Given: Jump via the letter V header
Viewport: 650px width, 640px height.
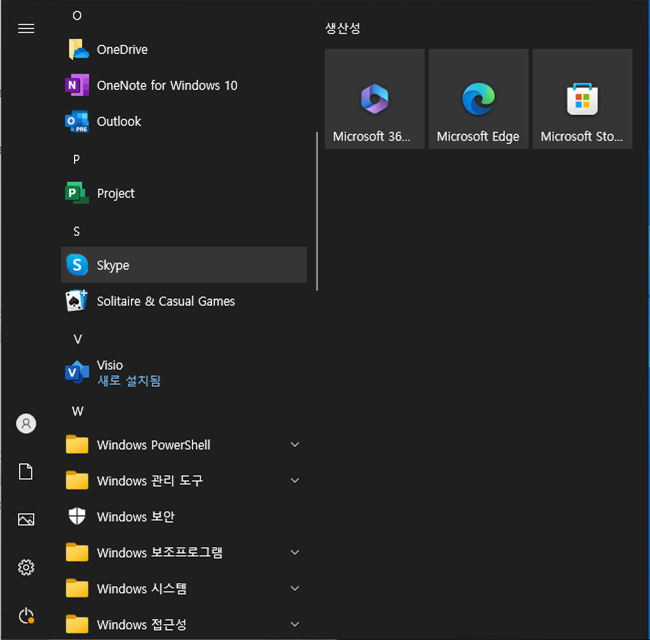Looking at the screenshot, I should (78, 339).
